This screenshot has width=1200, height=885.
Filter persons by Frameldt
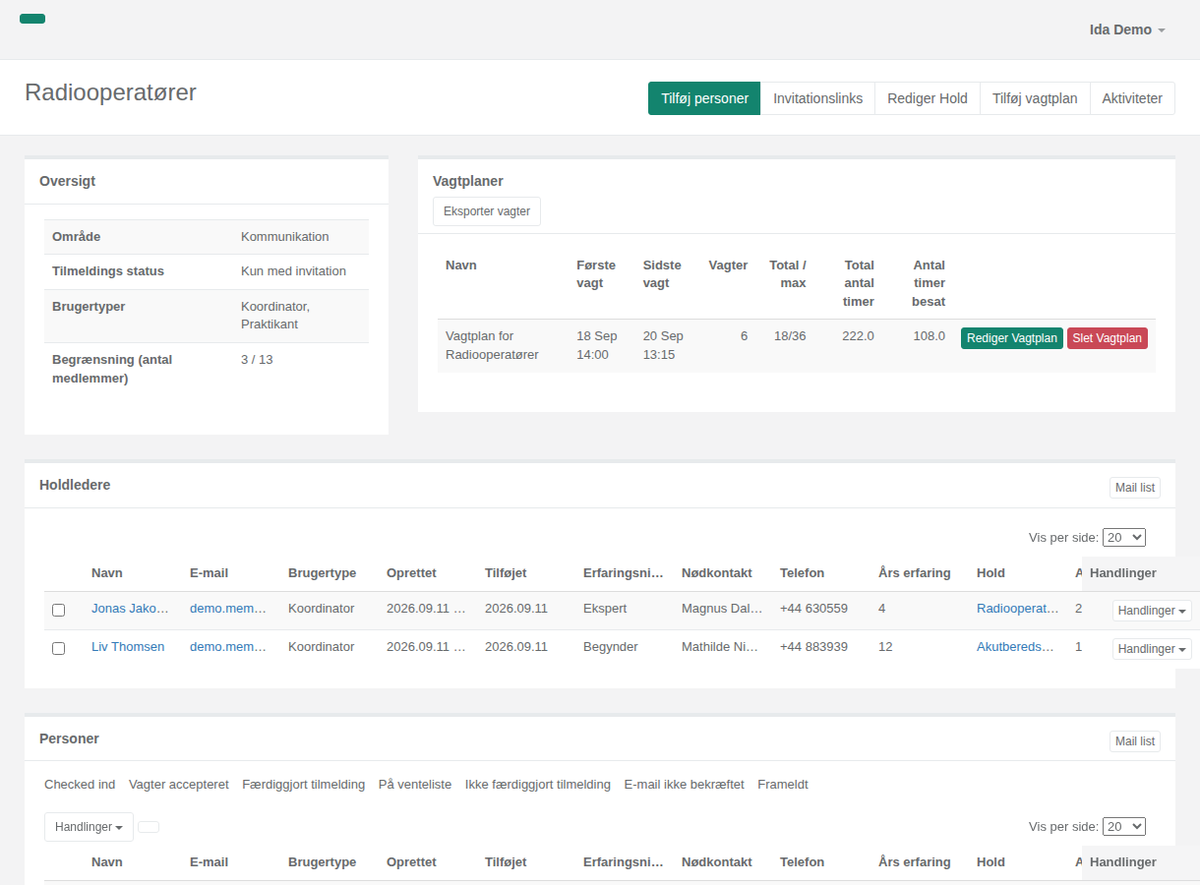pos(783,785)
